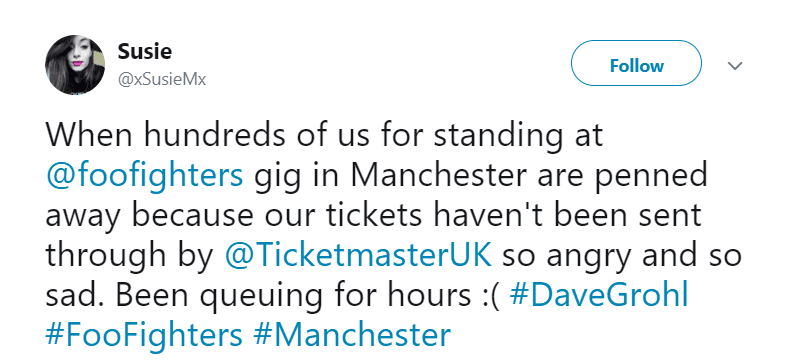Image resolution: width=792 pixels, height=362 pixels.
Task: Select the #DaveGrohl hashtag
Action: pos(599,295)
